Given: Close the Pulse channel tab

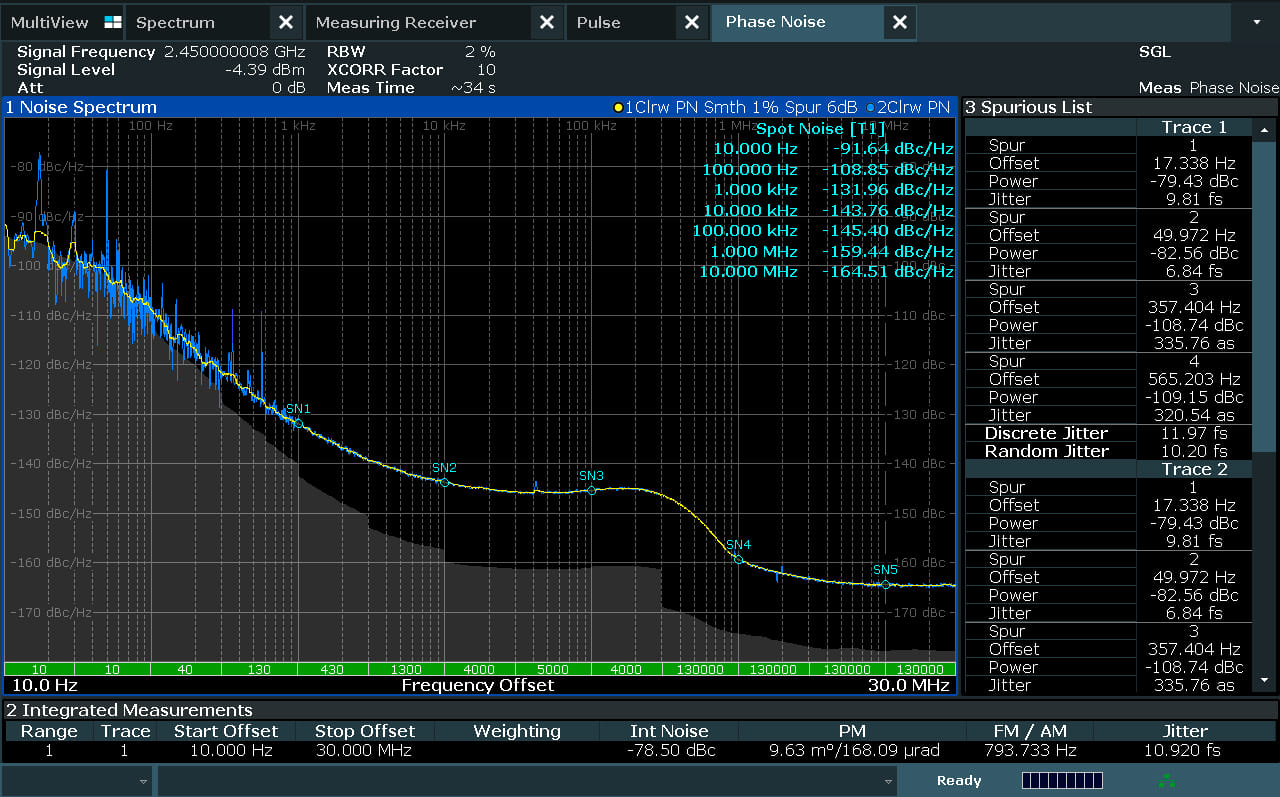Looking at the screenshot, I should [691, 22].
